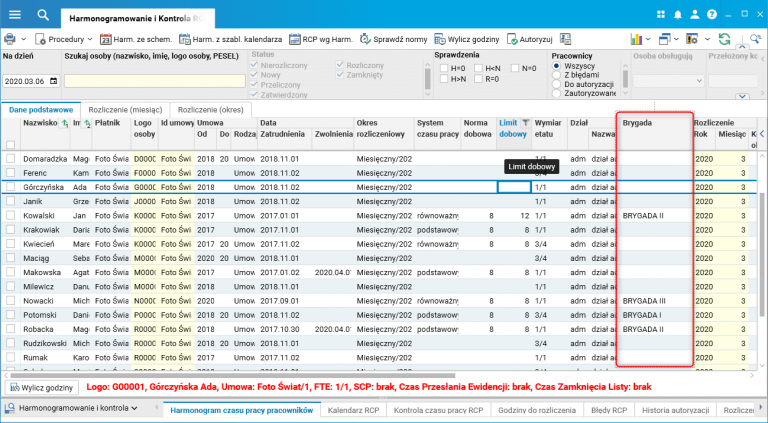Click Sprawdź normy toolbar button
Image resolution: width=768 pixels, height=423 pixels.
(x=394, y=38)
